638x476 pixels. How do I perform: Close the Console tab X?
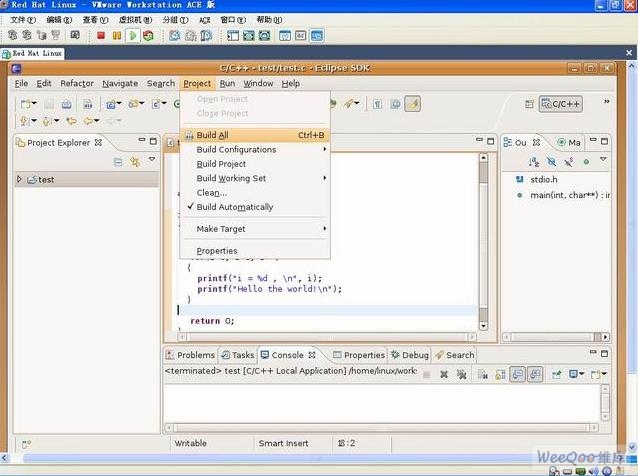(312, 355)
